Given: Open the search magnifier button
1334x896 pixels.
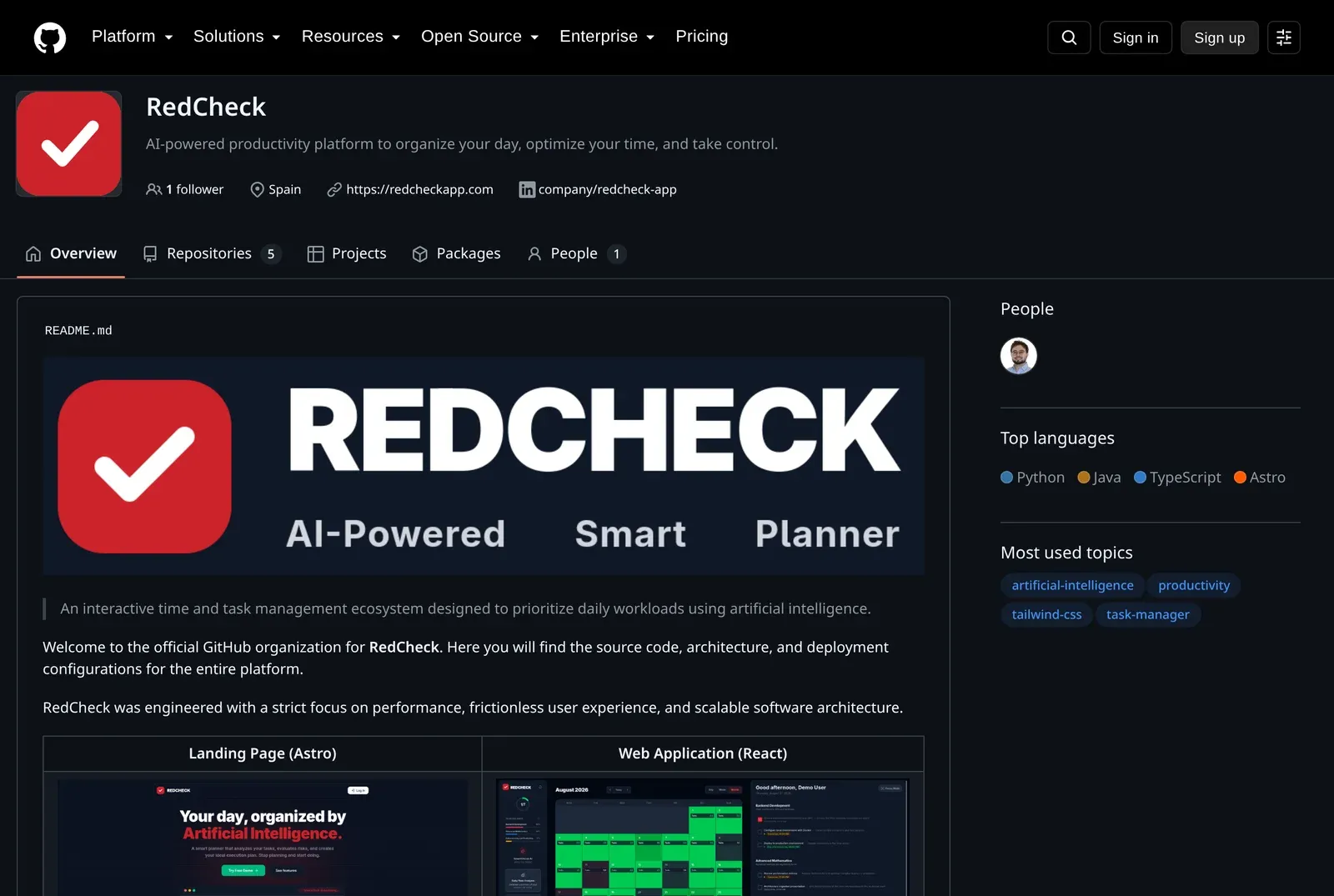Looking at the screenshot, I should [x=1069, y=38].
